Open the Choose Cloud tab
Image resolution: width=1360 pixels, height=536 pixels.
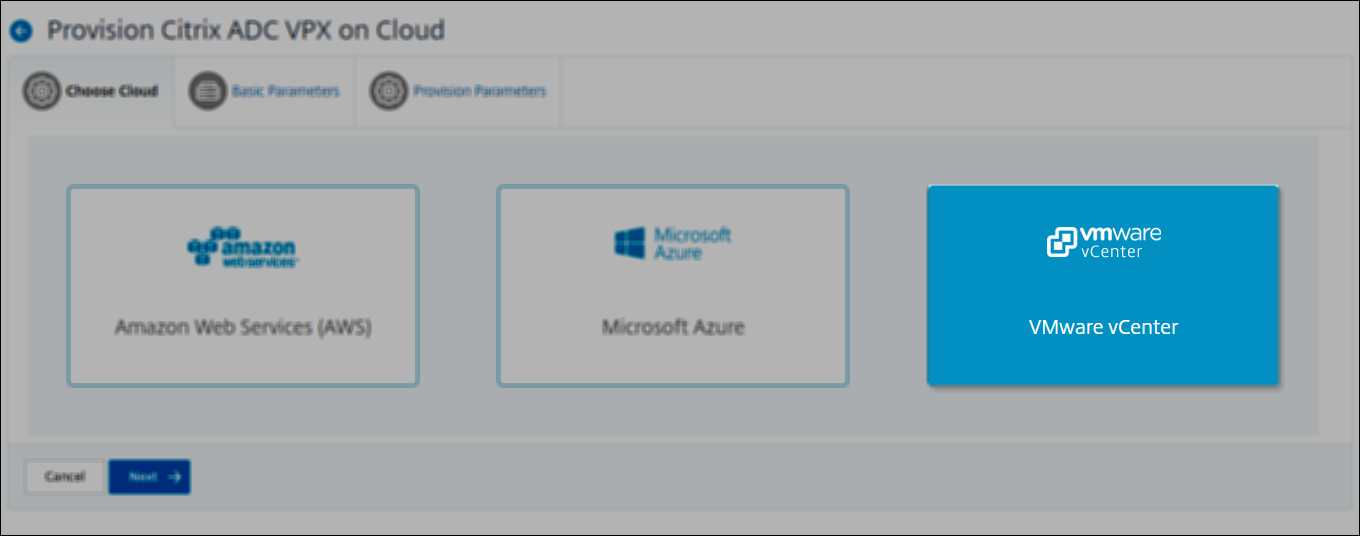[x=92, y=91]
